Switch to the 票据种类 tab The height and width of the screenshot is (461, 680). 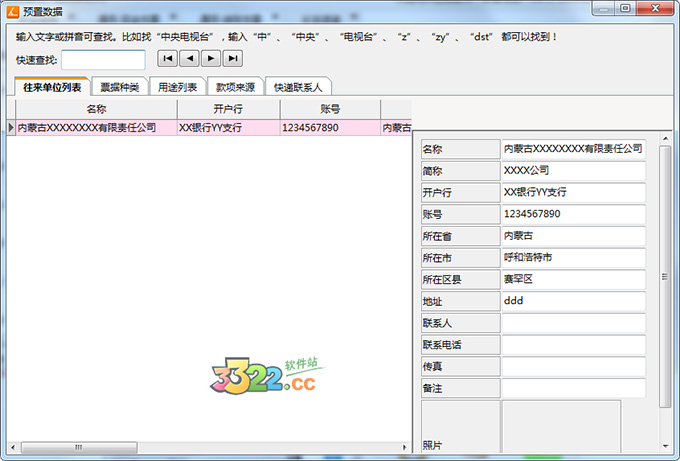pos(120,87)
